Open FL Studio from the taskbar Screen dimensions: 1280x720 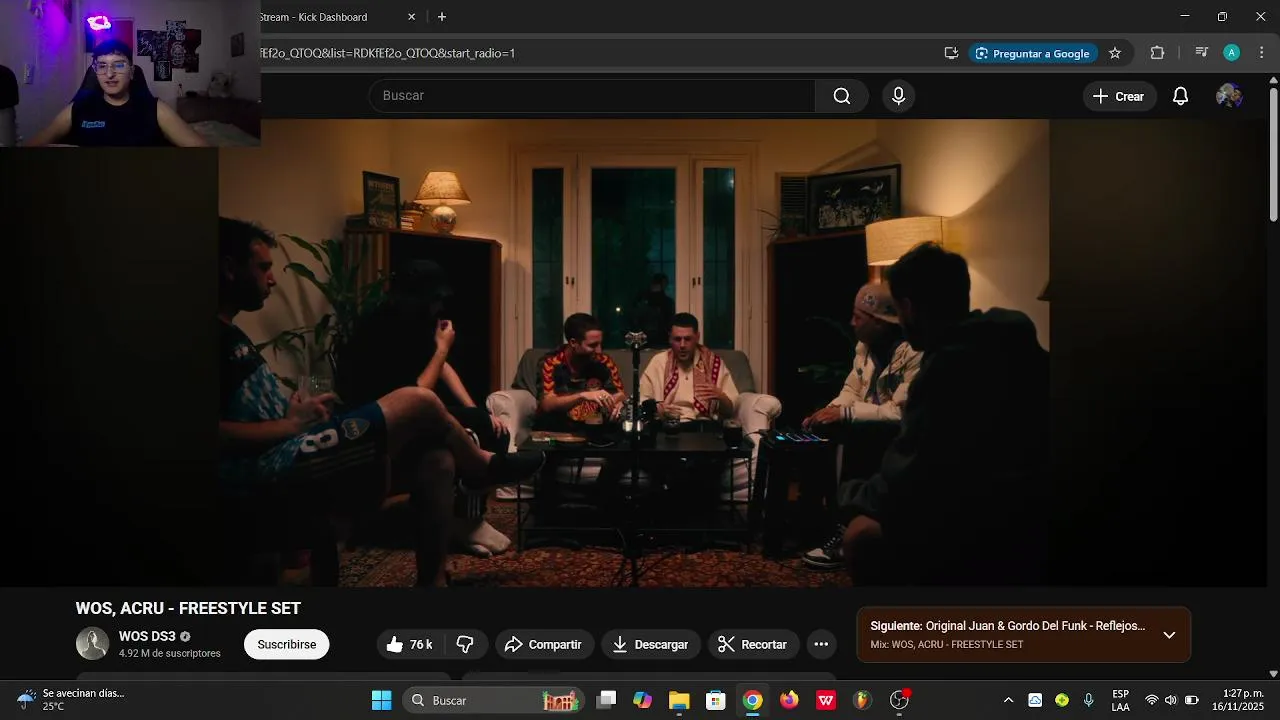[862, 700]
